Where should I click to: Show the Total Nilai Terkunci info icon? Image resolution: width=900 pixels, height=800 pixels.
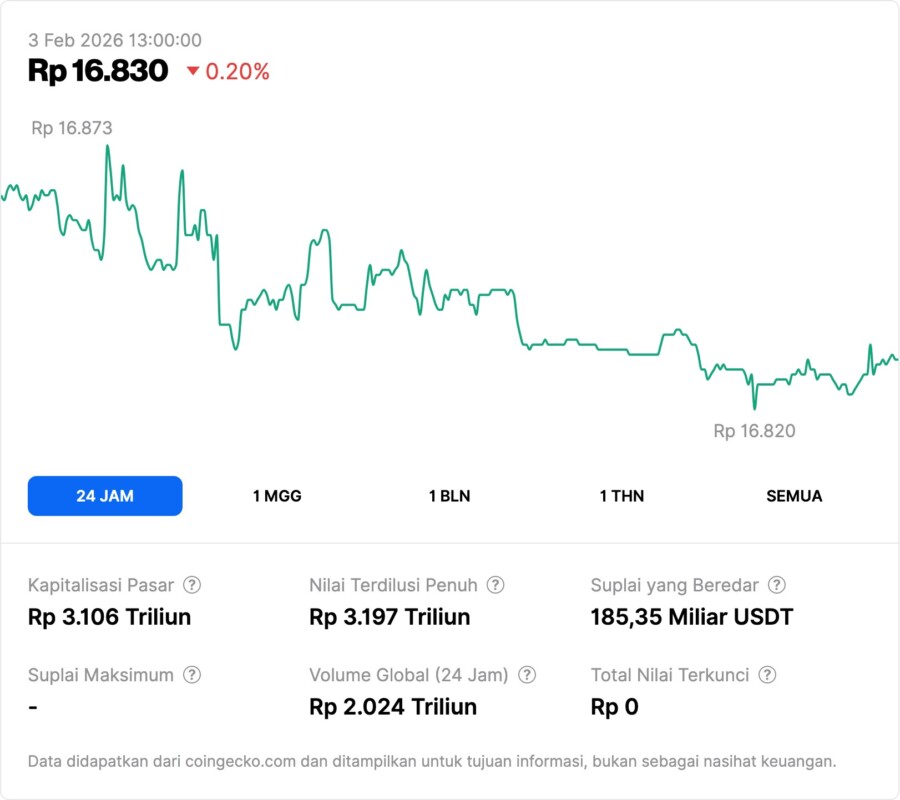click(767, 675)
